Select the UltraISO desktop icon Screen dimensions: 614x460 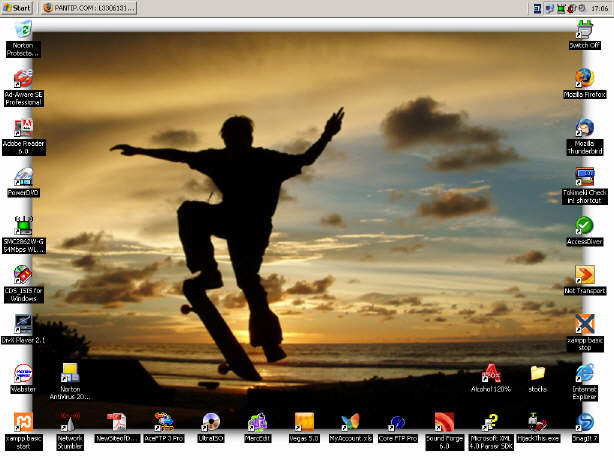[211, 428]
